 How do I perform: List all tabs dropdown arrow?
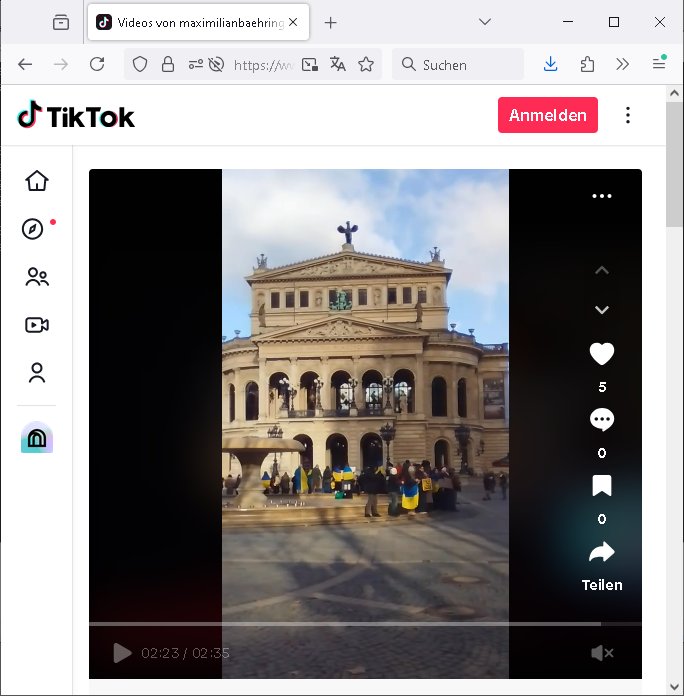coord(485,22)
